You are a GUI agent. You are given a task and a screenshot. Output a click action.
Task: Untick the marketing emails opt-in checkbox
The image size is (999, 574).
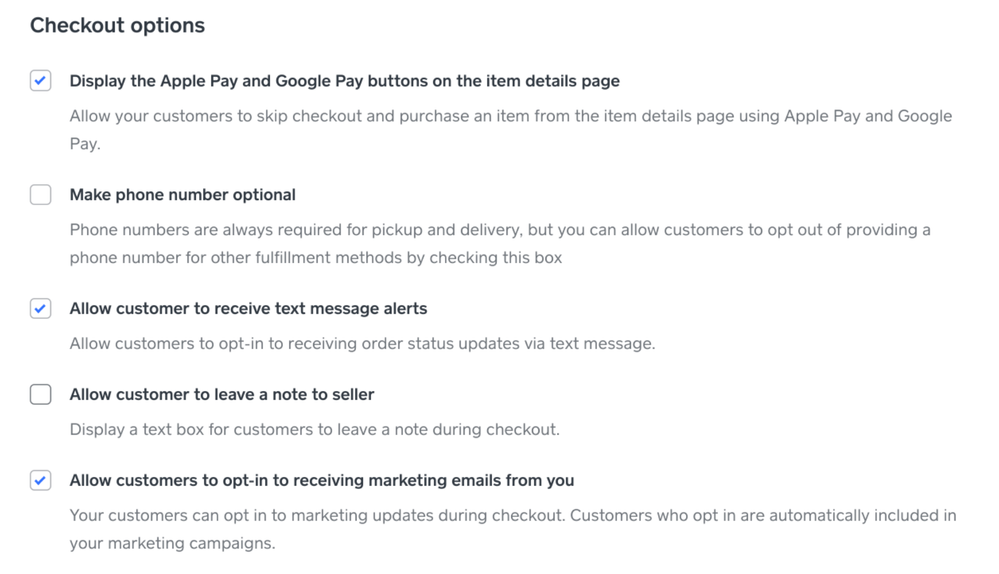pyautogui.click(x=40, y=481)
